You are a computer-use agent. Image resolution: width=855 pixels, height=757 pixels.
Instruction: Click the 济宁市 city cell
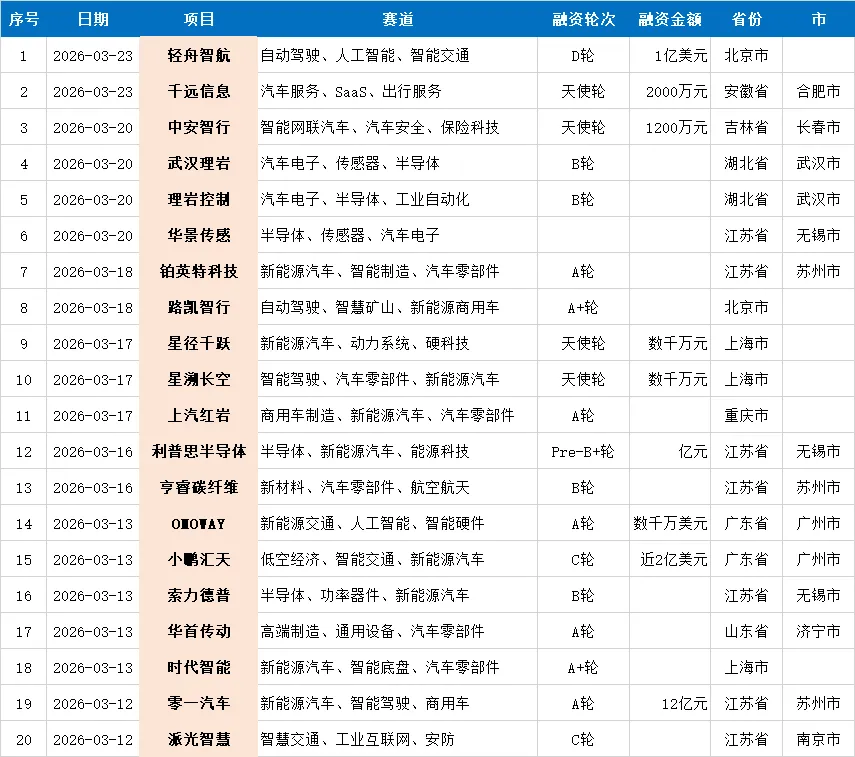(x=818, y=631)
